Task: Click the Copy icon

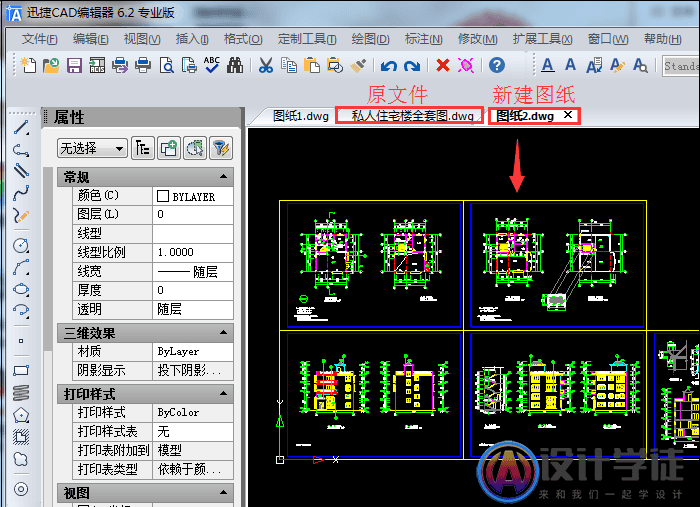Action: 289,65
